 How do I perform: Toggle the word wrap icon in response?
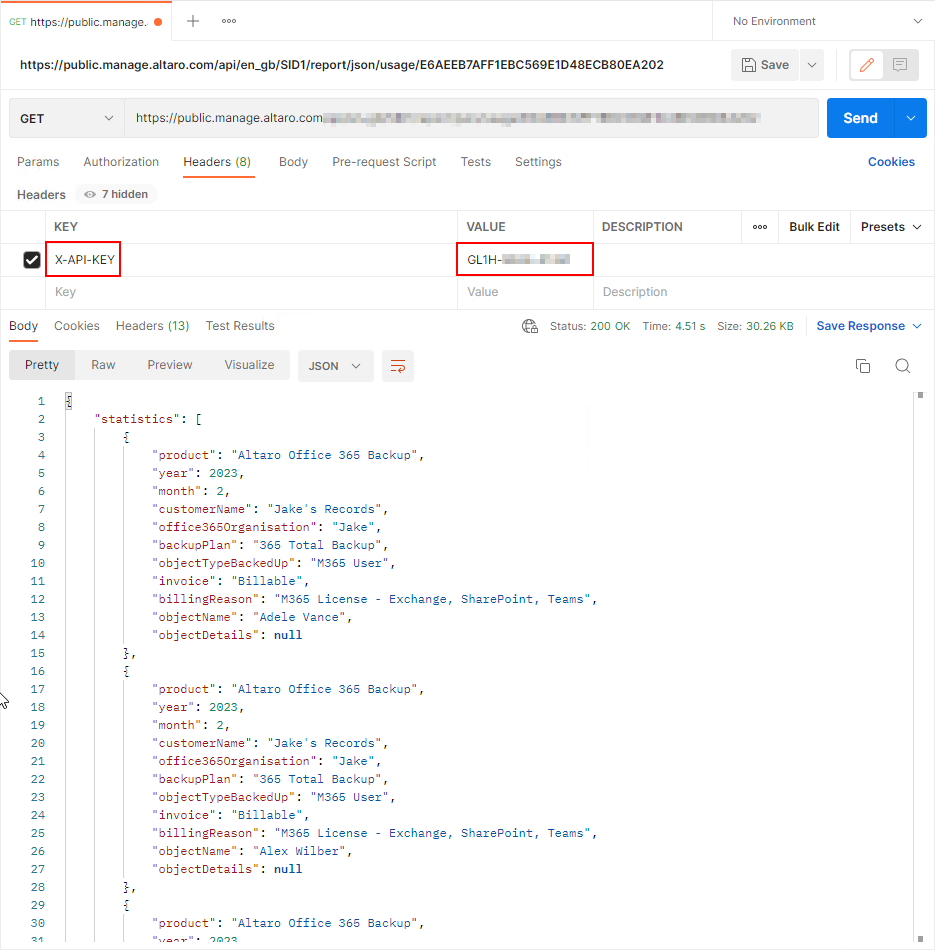398,366
